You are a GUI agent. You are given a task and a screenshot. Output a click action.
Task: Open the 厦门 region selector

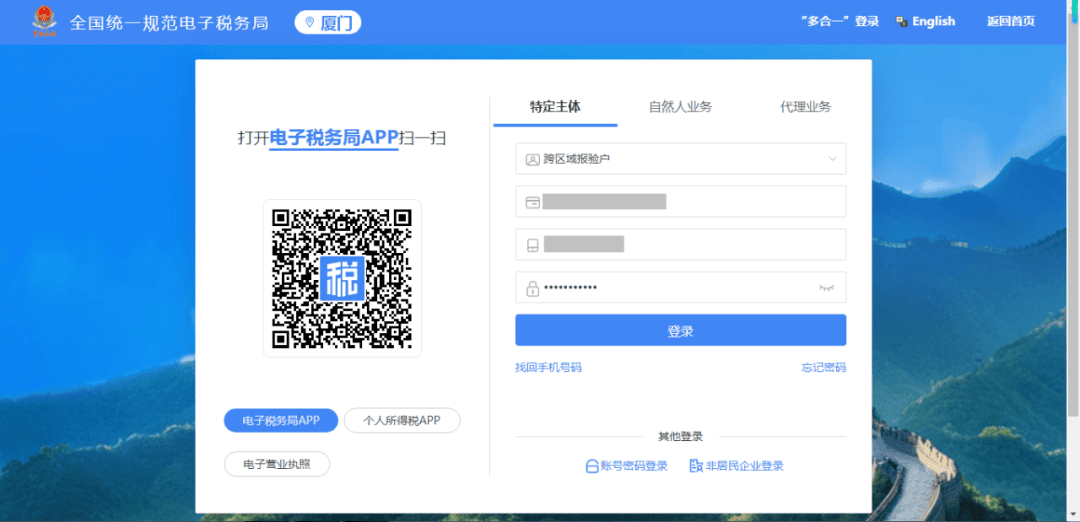click(x=328, y=22)
